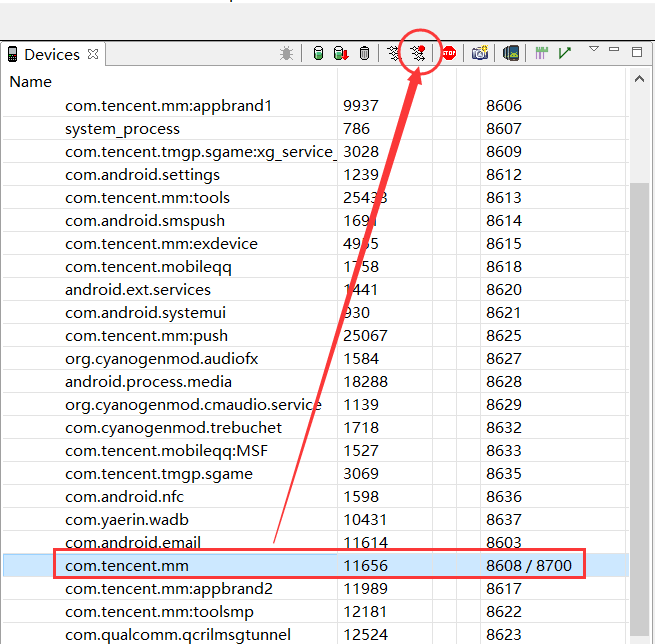Click the Dump HPROF file icon
655x644 pixels.
point(341,53)
